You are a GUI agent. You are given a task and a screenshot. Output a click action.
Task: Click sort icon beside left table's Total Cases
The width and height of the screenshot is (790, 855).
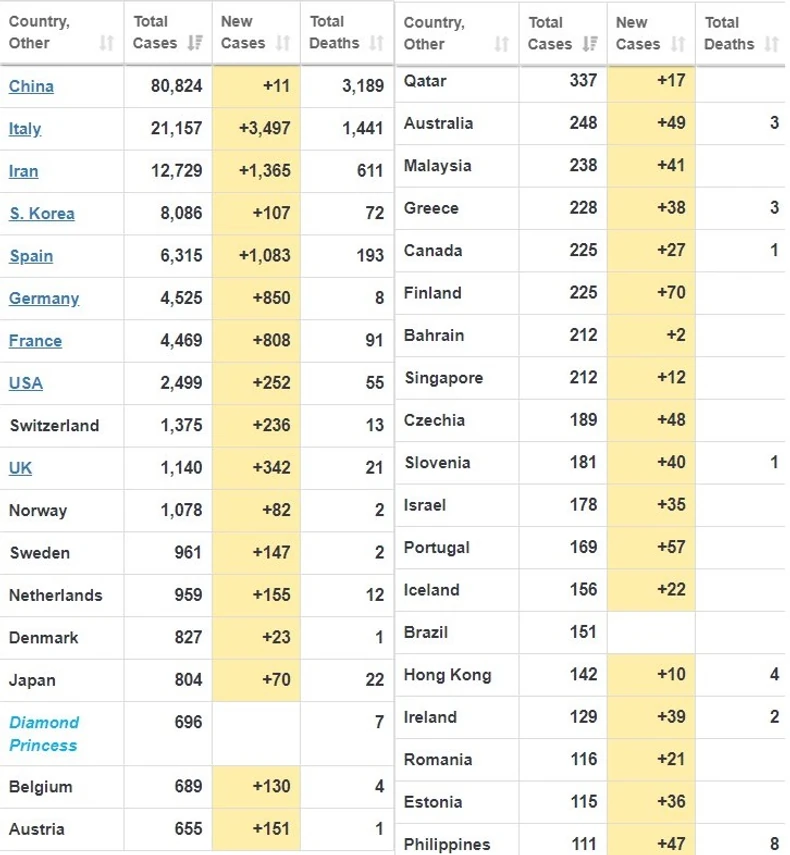coord(195,44)
